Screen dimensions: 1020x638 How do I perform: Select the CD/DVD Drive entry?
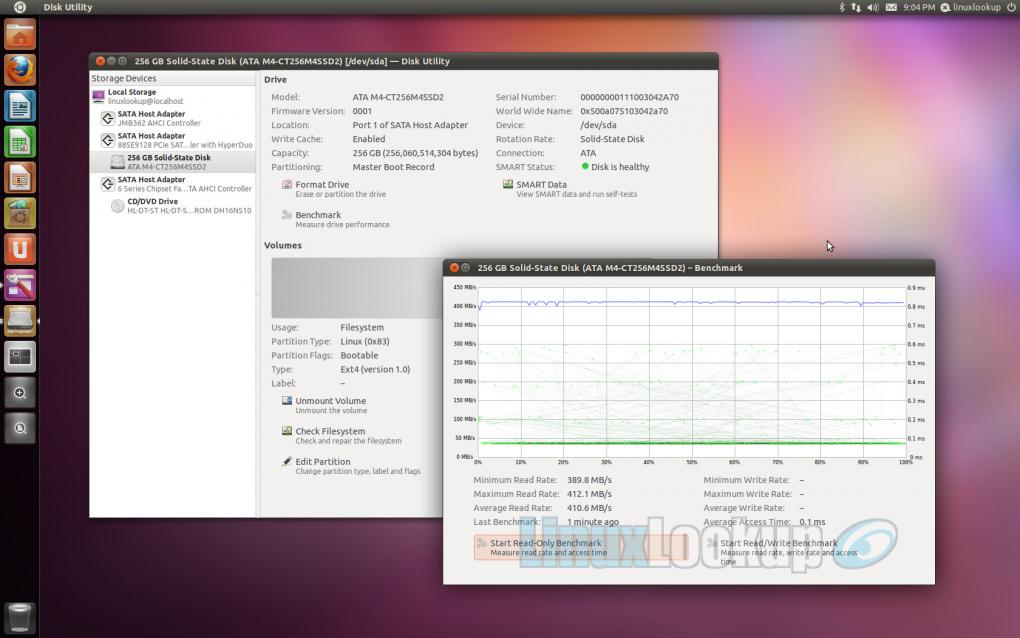click(172, 206)
